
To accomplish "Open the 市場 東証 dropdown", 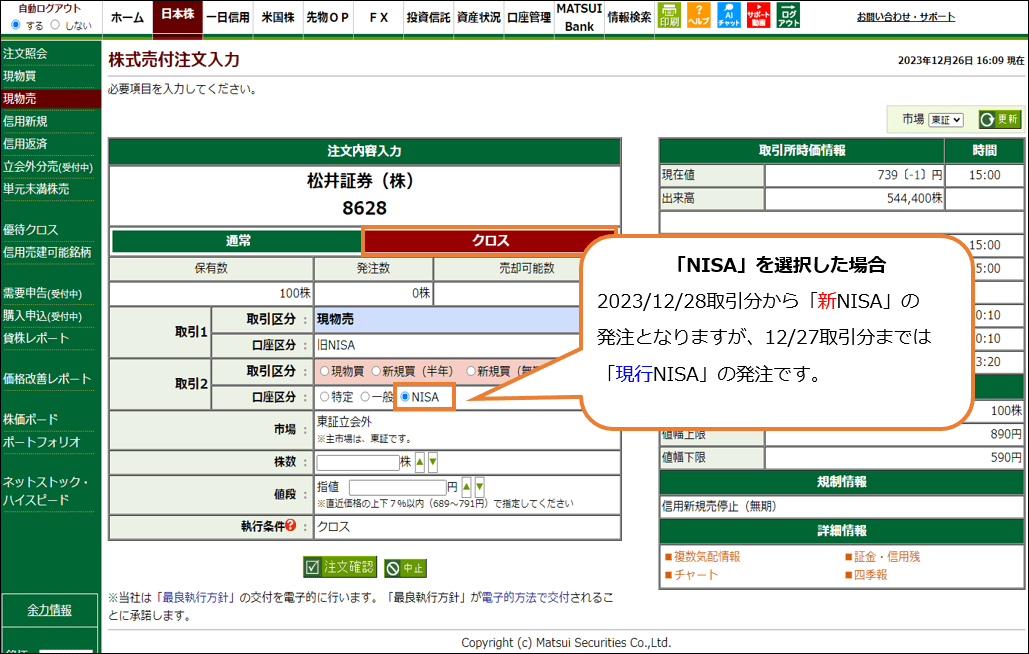I will tap(946, 119).
